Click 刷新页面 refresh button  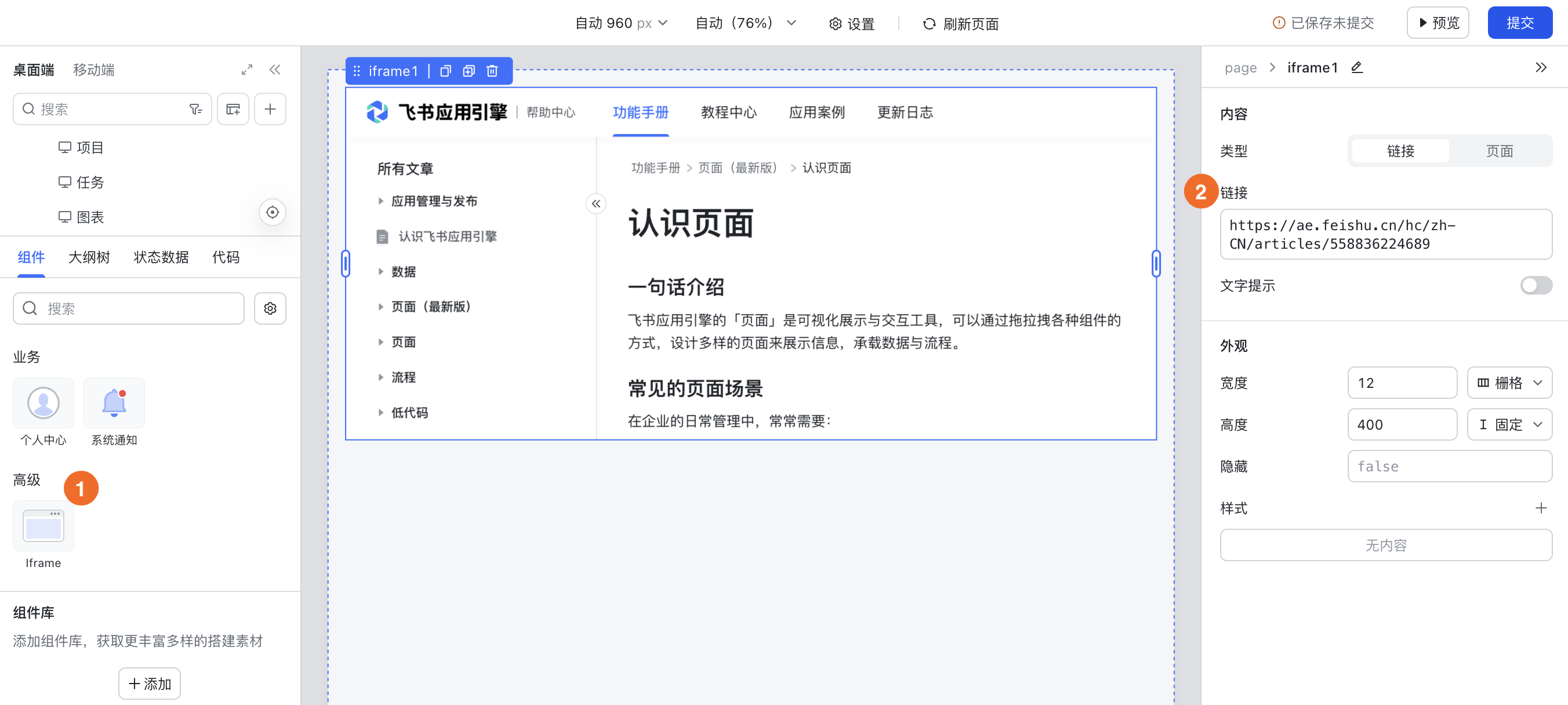[x=960, y=24]
